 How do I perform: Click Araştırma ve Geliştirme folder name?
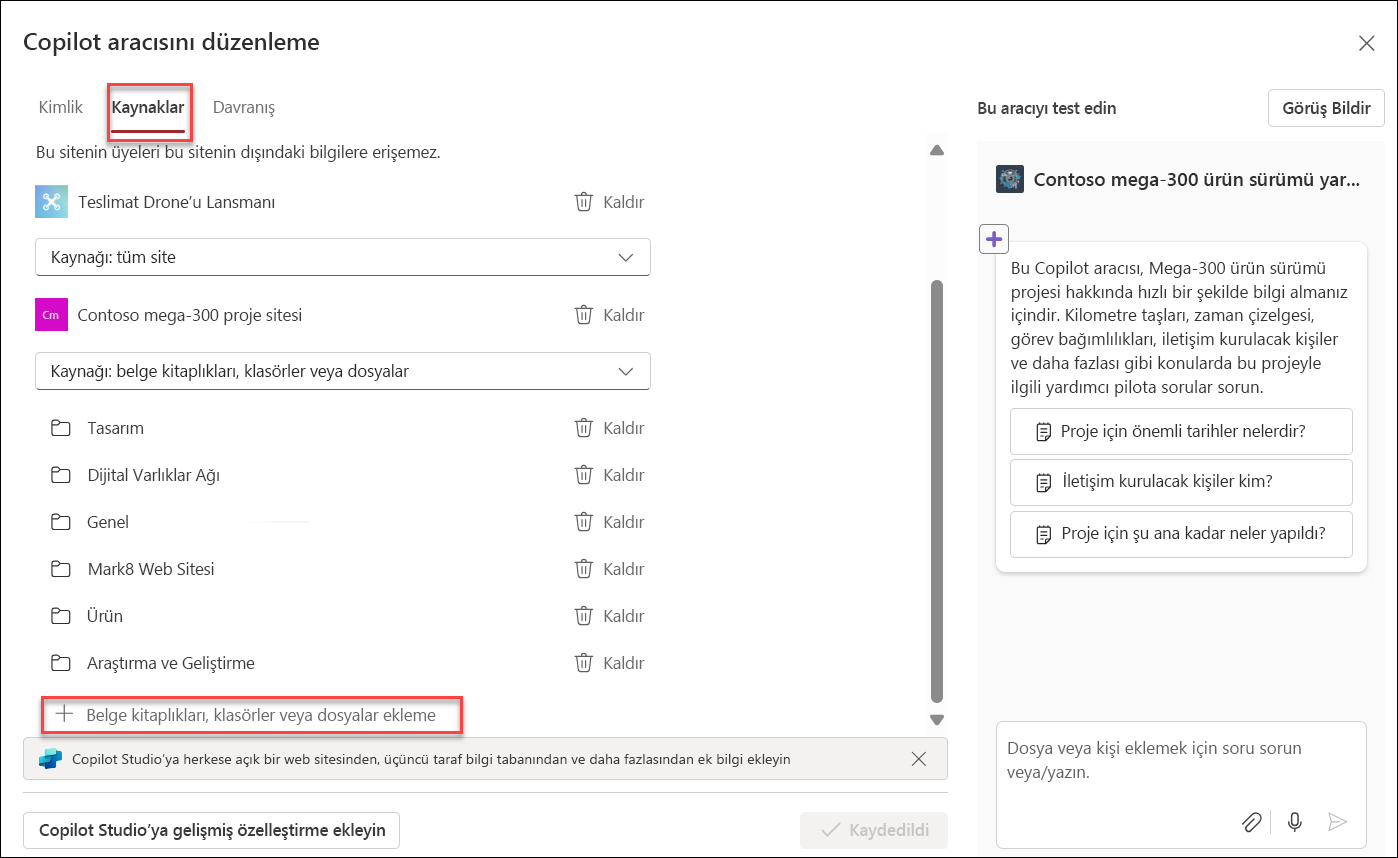pyautogui.click(x=171, y=663)
